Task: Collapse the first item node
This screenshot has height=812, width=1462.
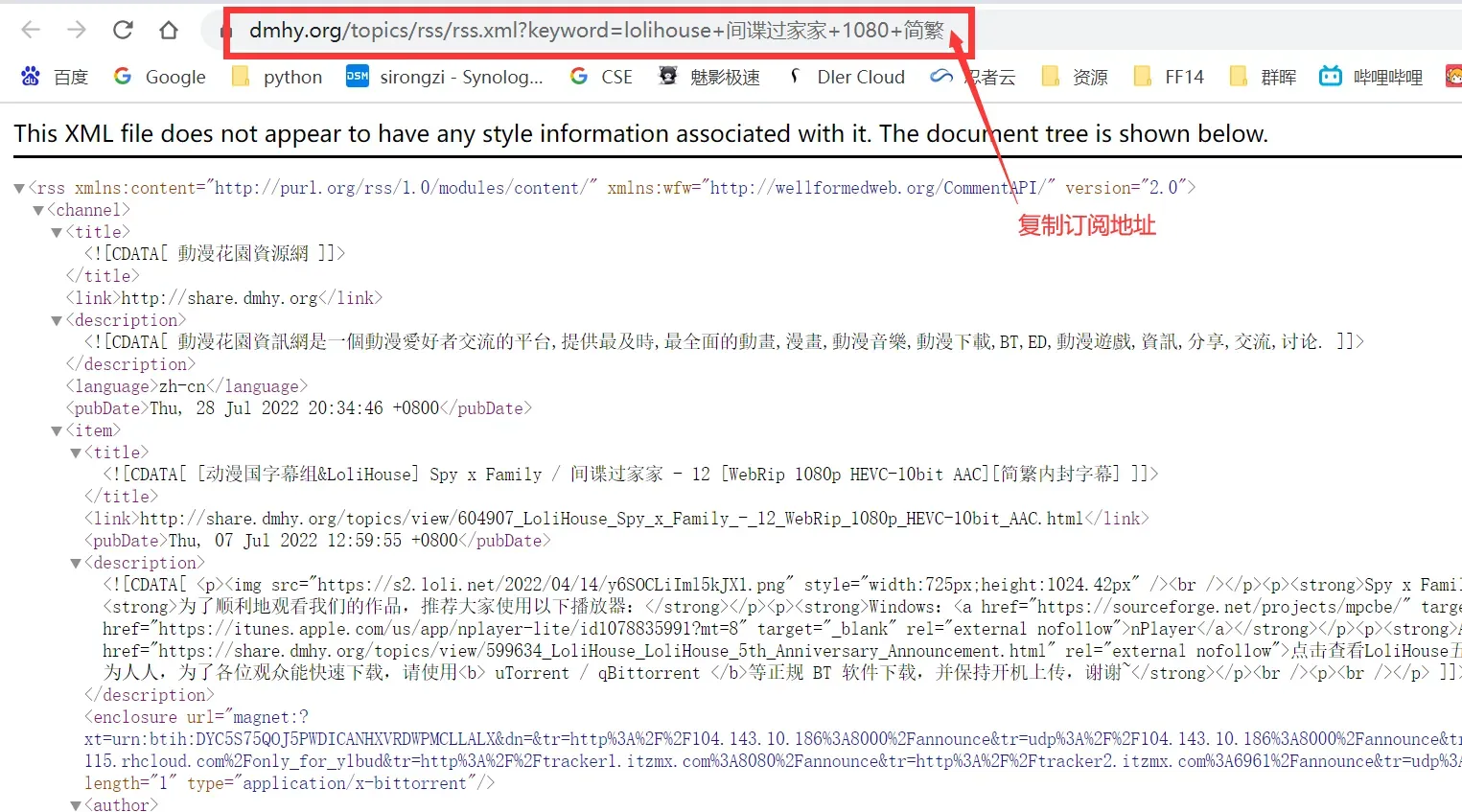Action: 57,431
